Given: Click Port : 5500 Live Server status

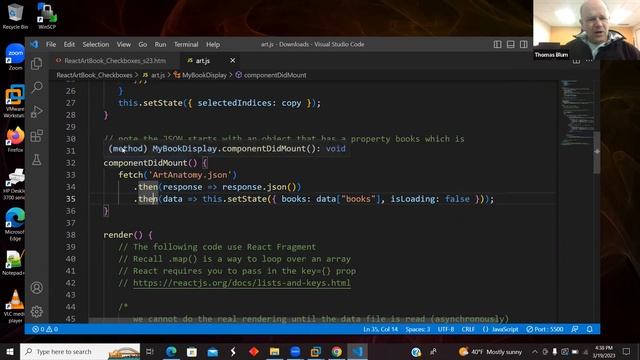Looking at the screenshot, I should coord(544,329).
